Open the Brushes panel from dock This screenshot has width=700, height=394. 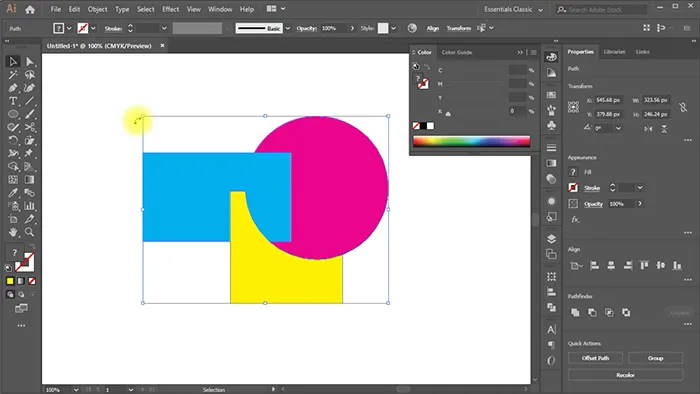[x=551, y=110]
